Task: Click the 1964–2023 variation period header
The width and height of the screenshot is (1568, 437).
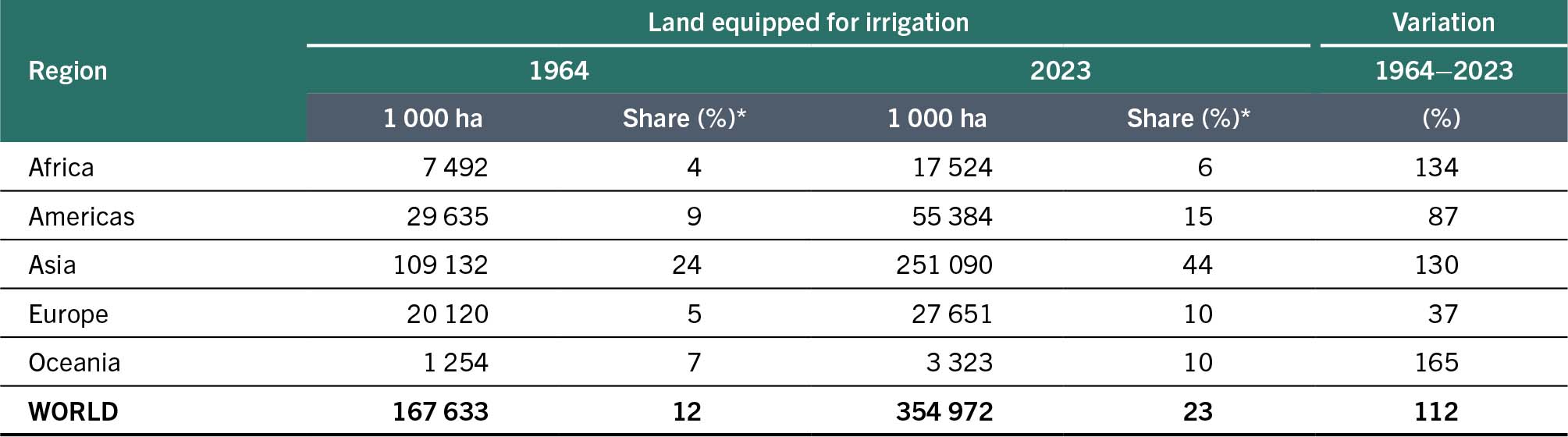Action: pyautogui.click(x=1443, y=71)
